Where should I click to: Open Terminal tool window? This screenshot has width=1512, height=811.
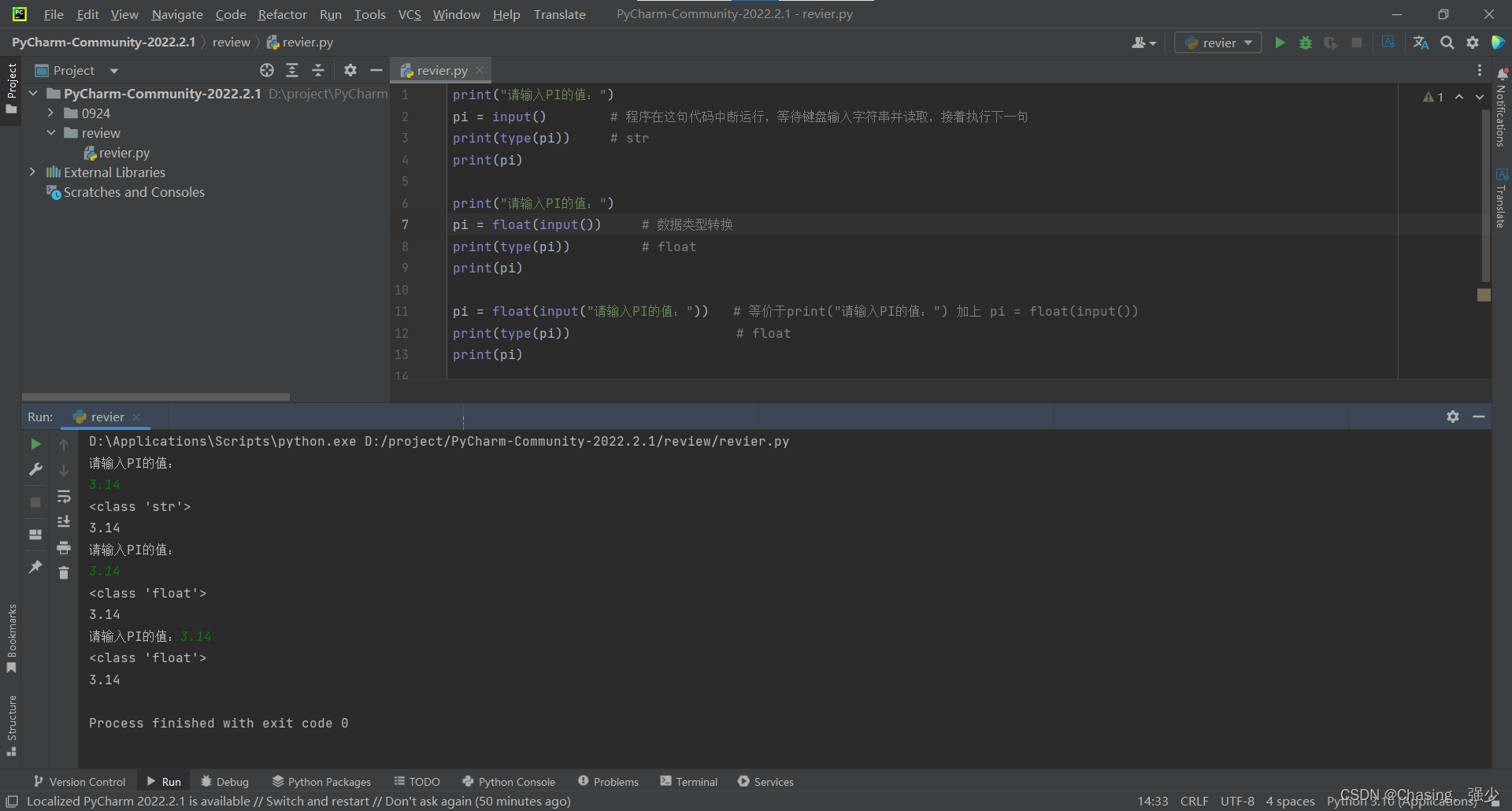point(689,781)
